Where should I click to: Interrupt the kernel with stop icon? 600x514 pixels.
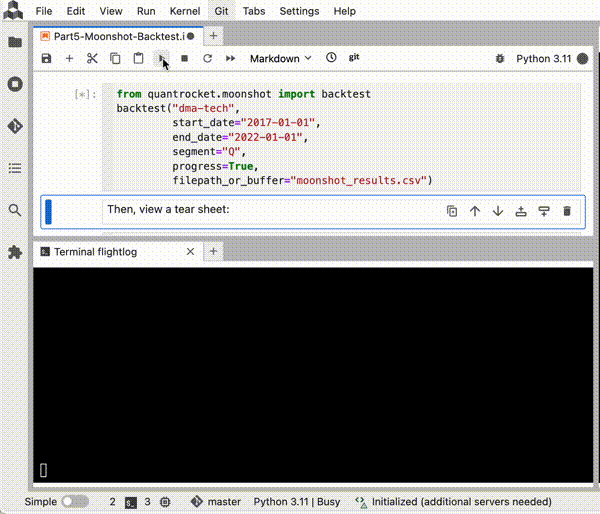184,59
